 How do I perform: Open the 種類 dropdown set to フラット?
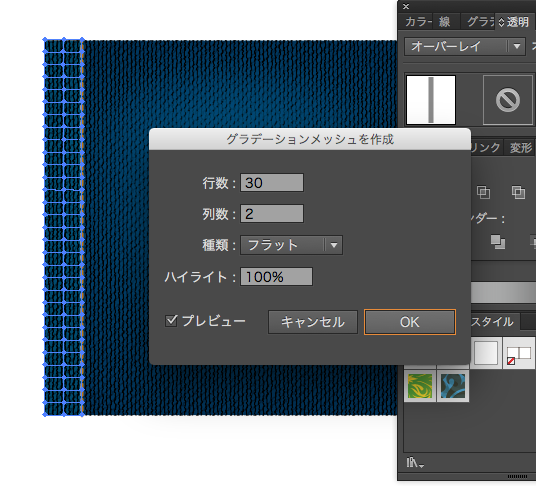click(291, 245)
